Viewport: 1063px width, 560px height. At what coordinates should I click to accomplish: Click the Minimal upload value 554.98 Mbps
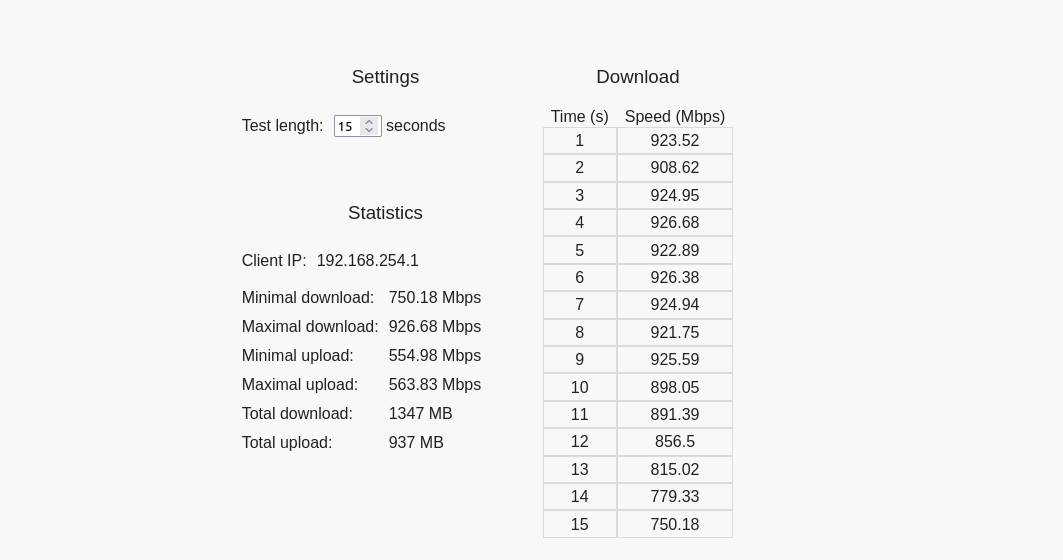click(435, 355)
